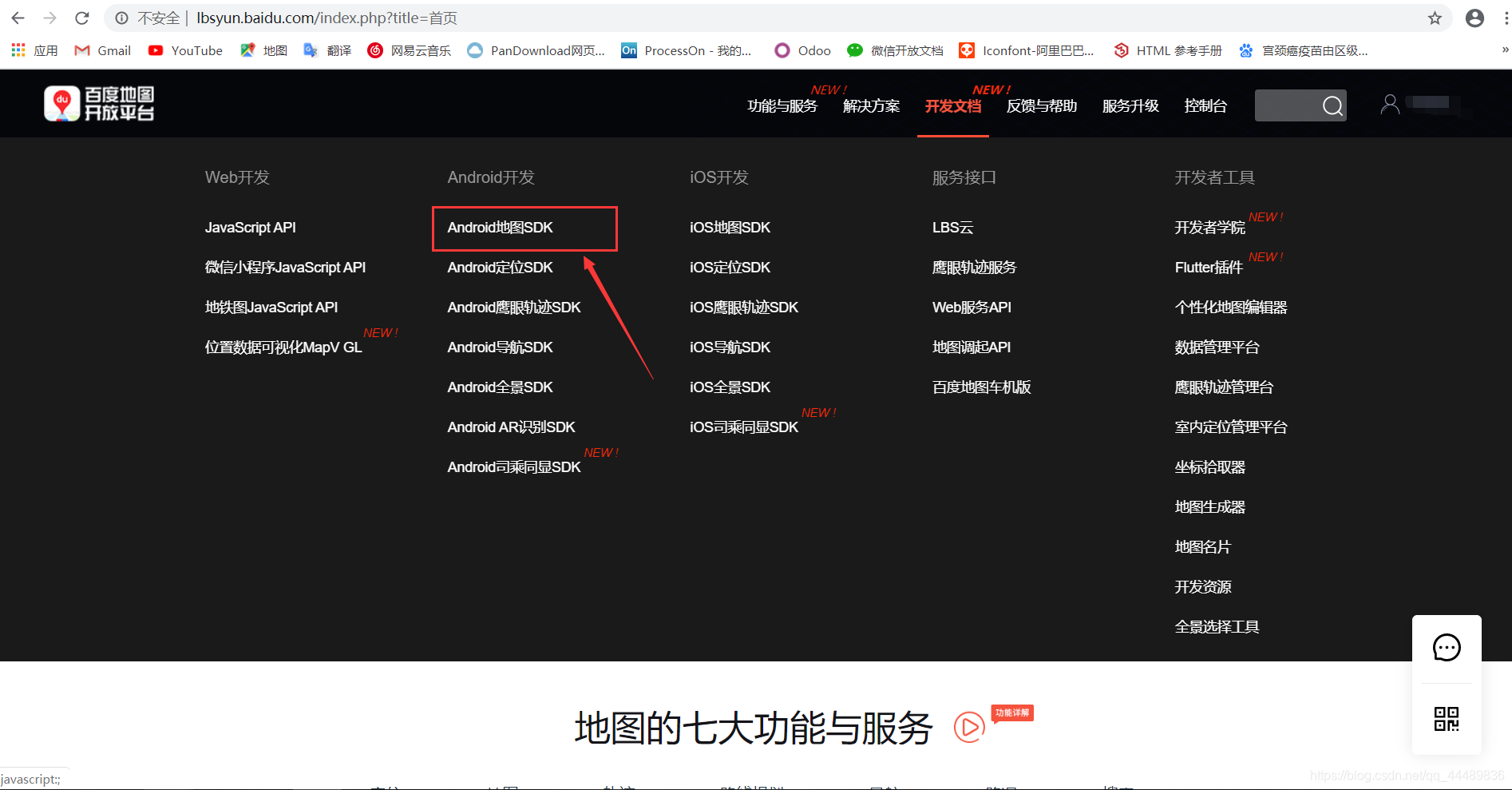The height and width of the screenshot is (790, 1512).
Task: Open Android司乘同显SDK link
Action: (x=514, y=467)
